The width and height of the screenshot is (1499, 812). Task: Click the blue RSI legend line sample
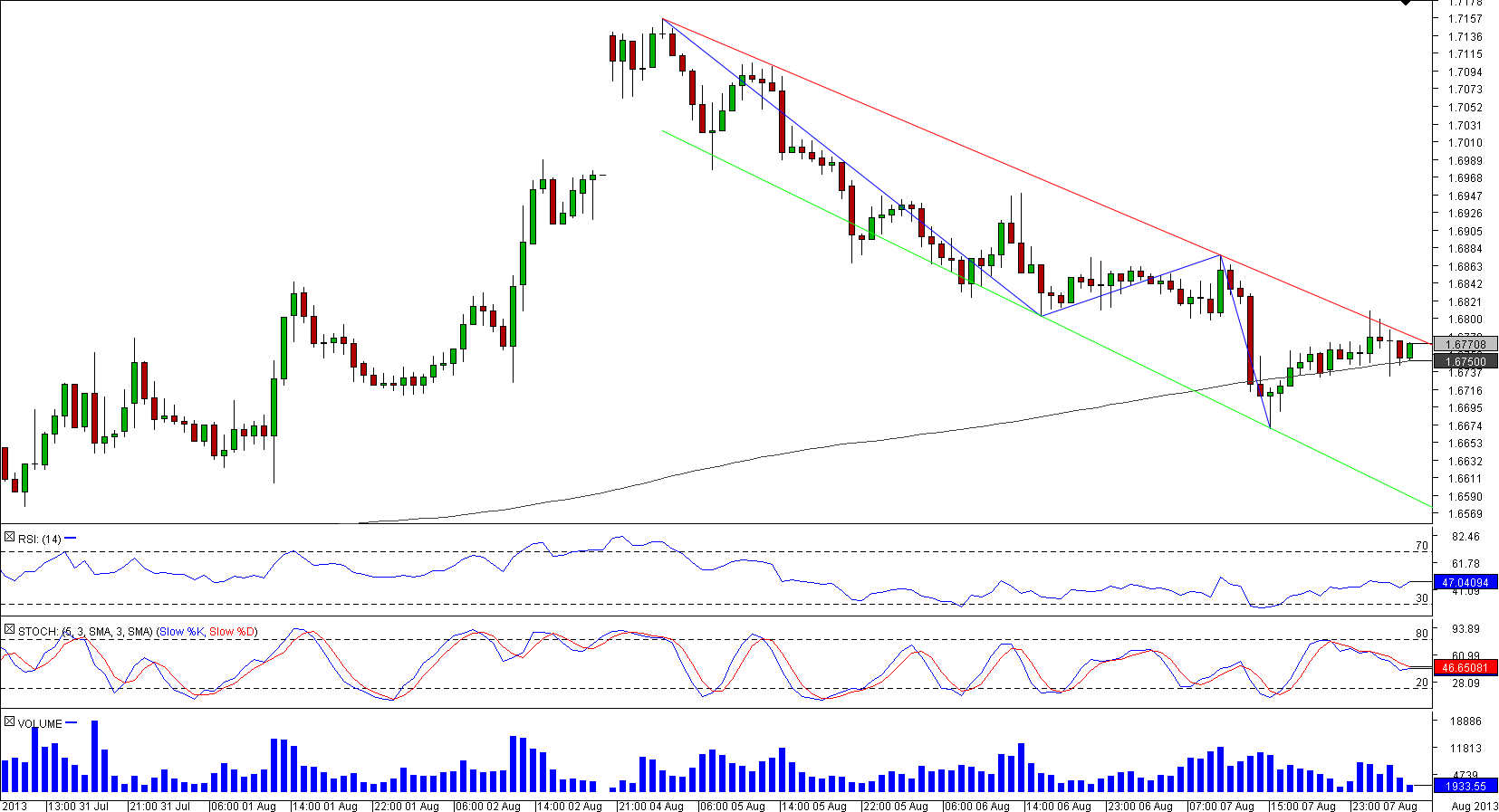pos(71,539)
